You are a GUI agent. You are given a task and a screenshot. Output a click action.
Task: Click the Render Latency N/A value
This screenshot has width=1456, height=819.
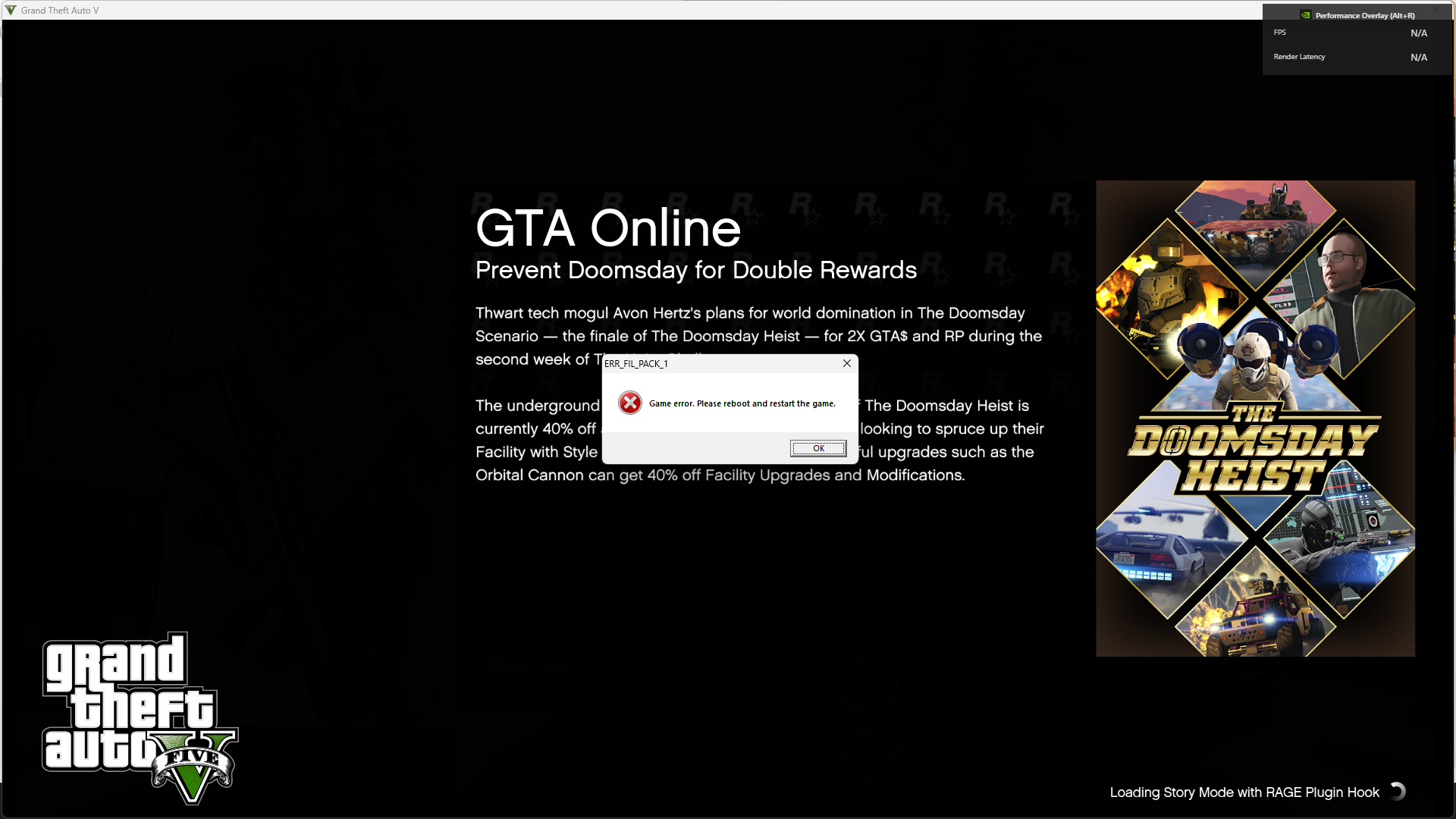click(x=1418, y=58)
